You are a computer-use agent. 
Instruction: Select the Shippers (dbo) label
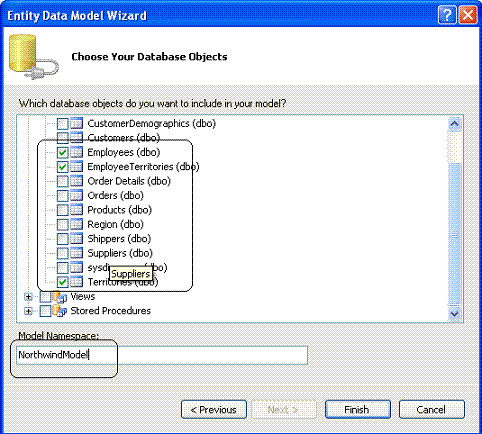(119, 239)
